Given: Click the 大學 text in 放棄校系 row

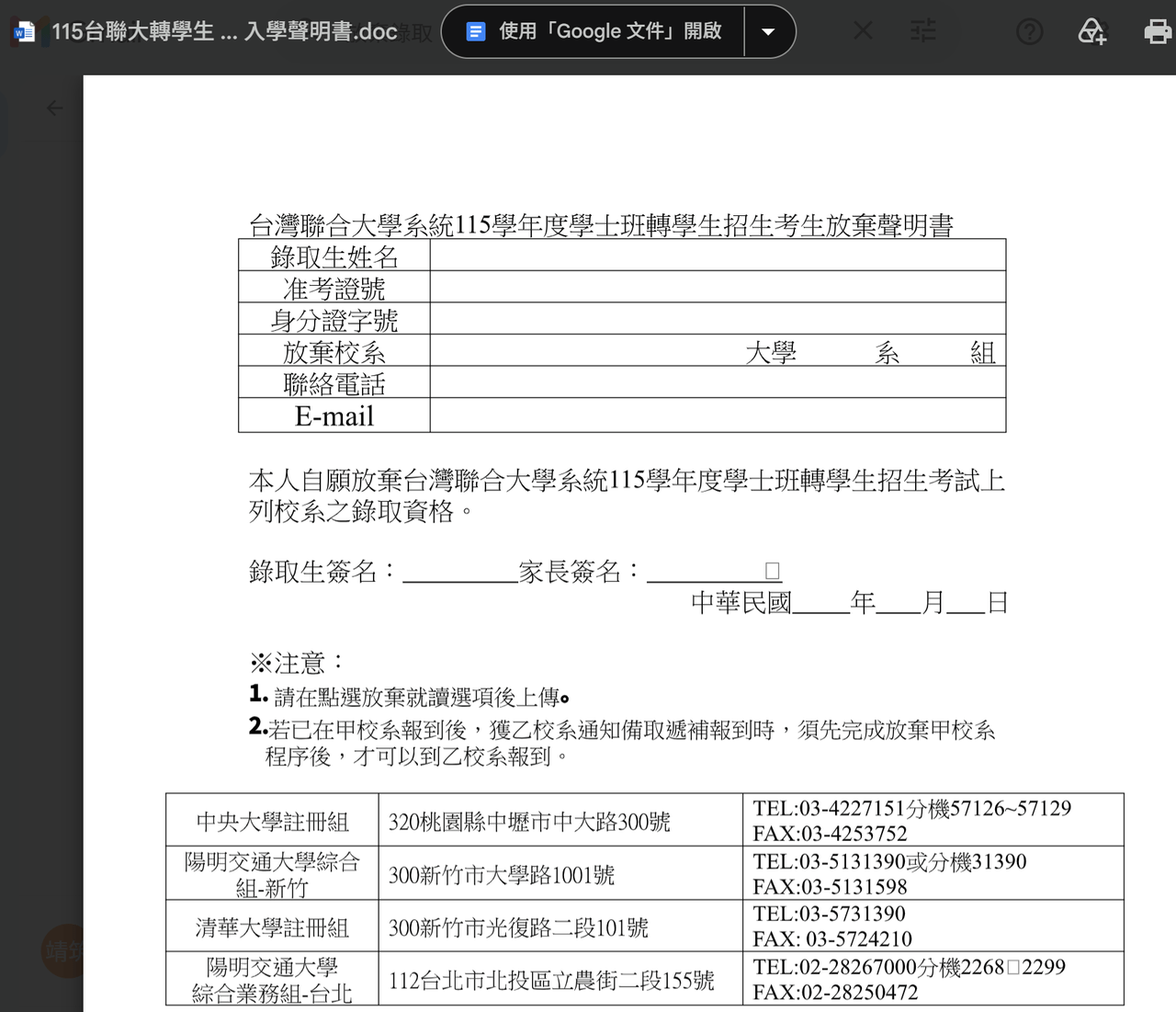Looking at the screenshot, I should pyautogui.click(x=771, y=352).
